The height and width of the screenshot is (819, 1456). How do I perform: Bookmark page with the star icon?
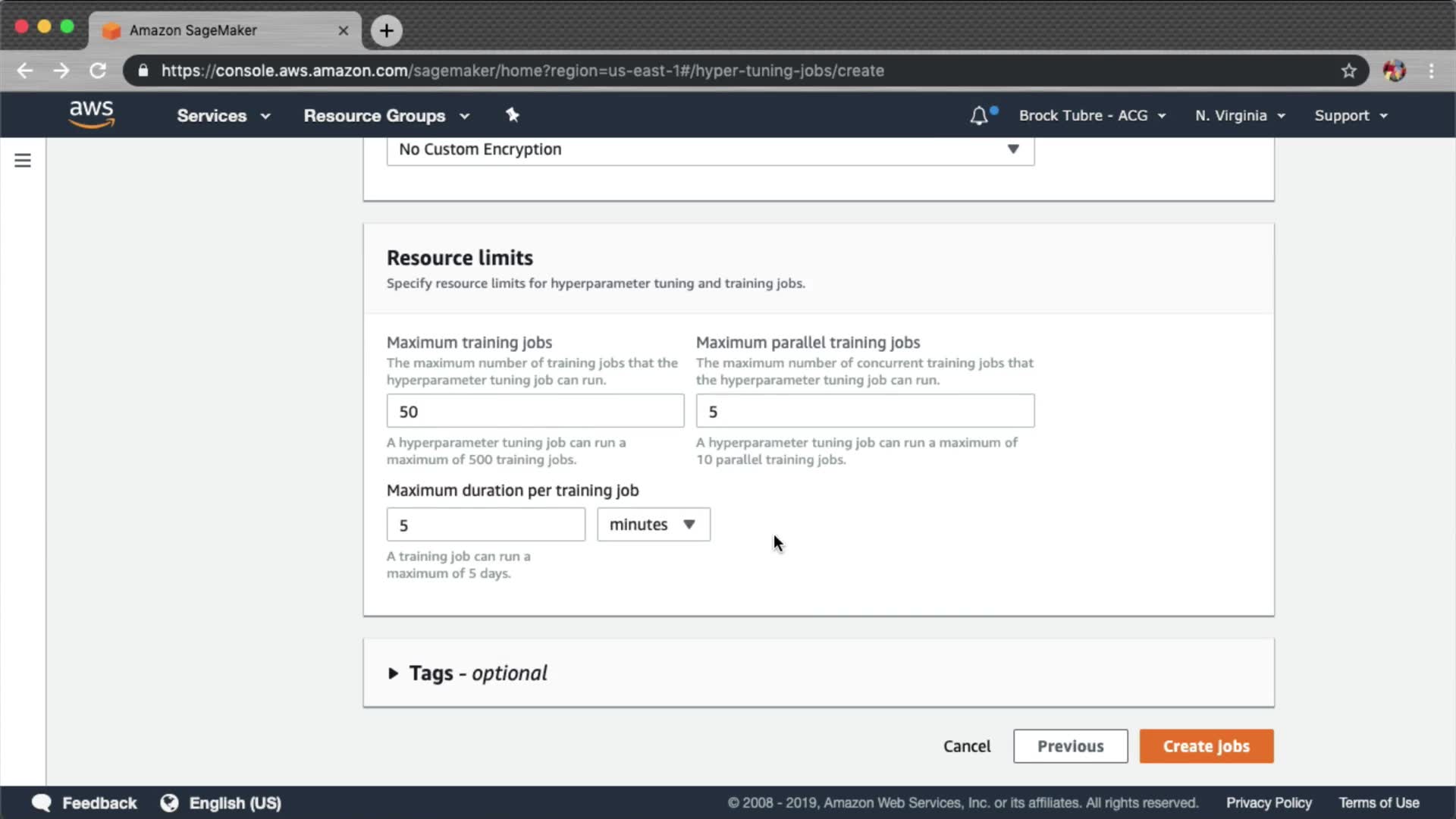coord(1348,71)
